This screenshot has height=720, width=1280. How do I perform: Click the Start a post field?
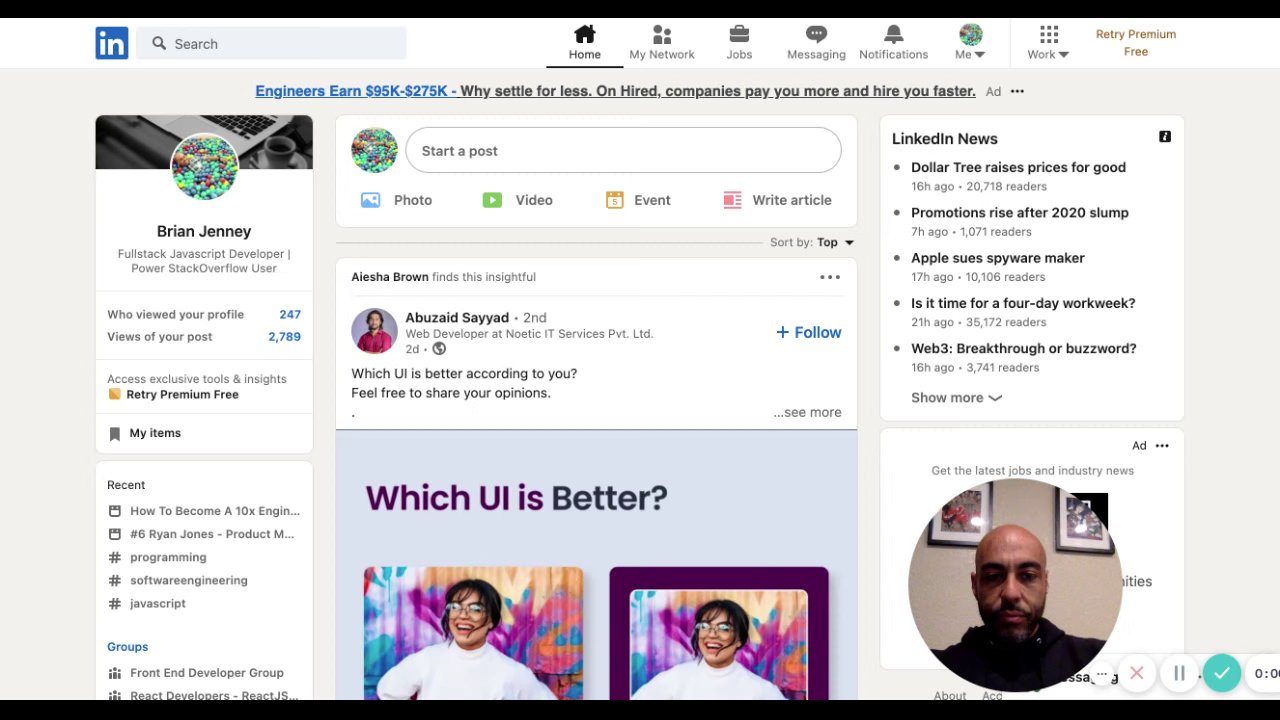coord(623,151)
